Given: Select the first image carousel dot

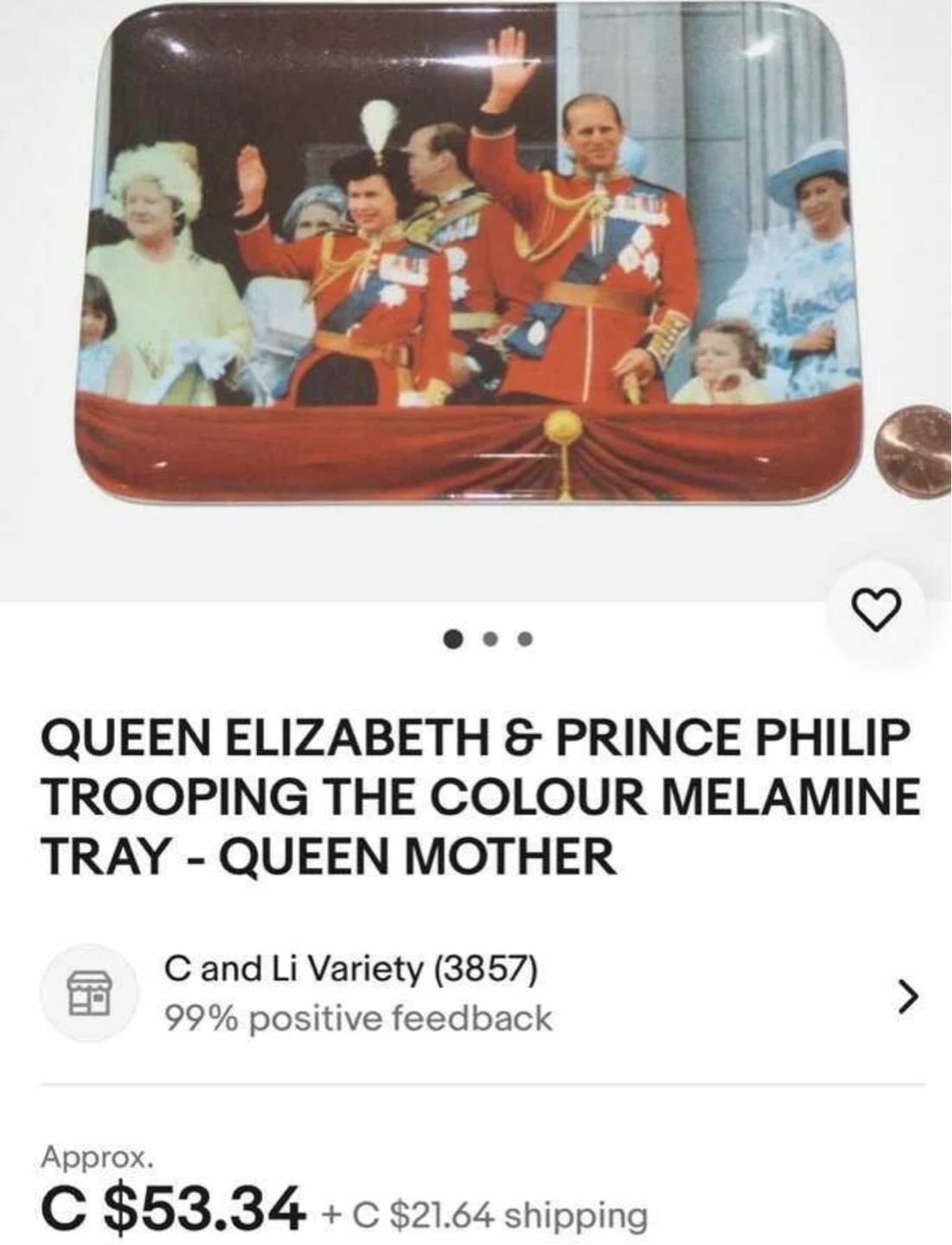Looking at the screenshot, I should click(x=452, y=640).
